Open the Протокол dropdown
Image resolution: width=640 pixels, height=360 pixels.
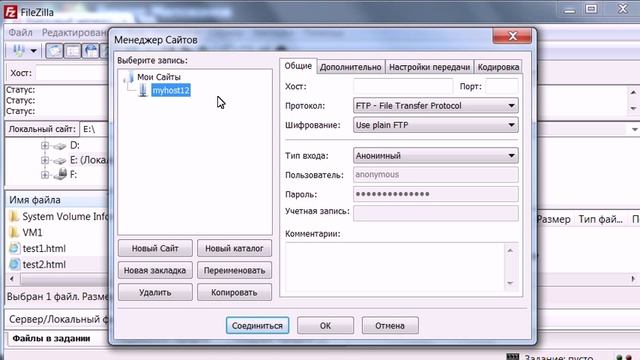(436, 105)
